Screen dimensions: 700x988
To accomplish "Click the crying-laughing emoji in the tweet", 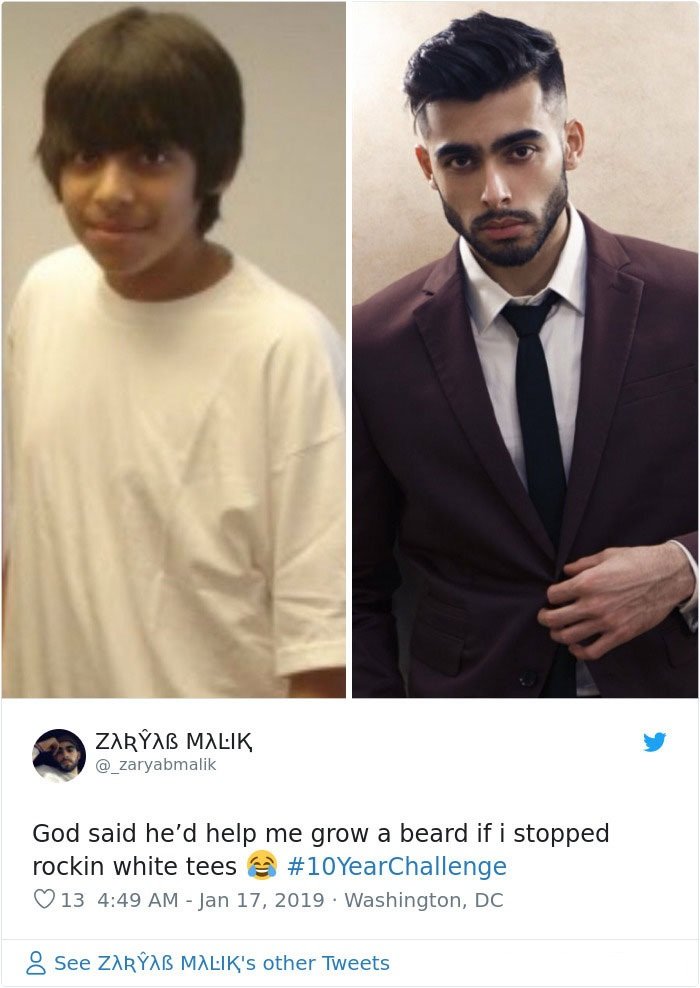I will (x=261, y=864).
